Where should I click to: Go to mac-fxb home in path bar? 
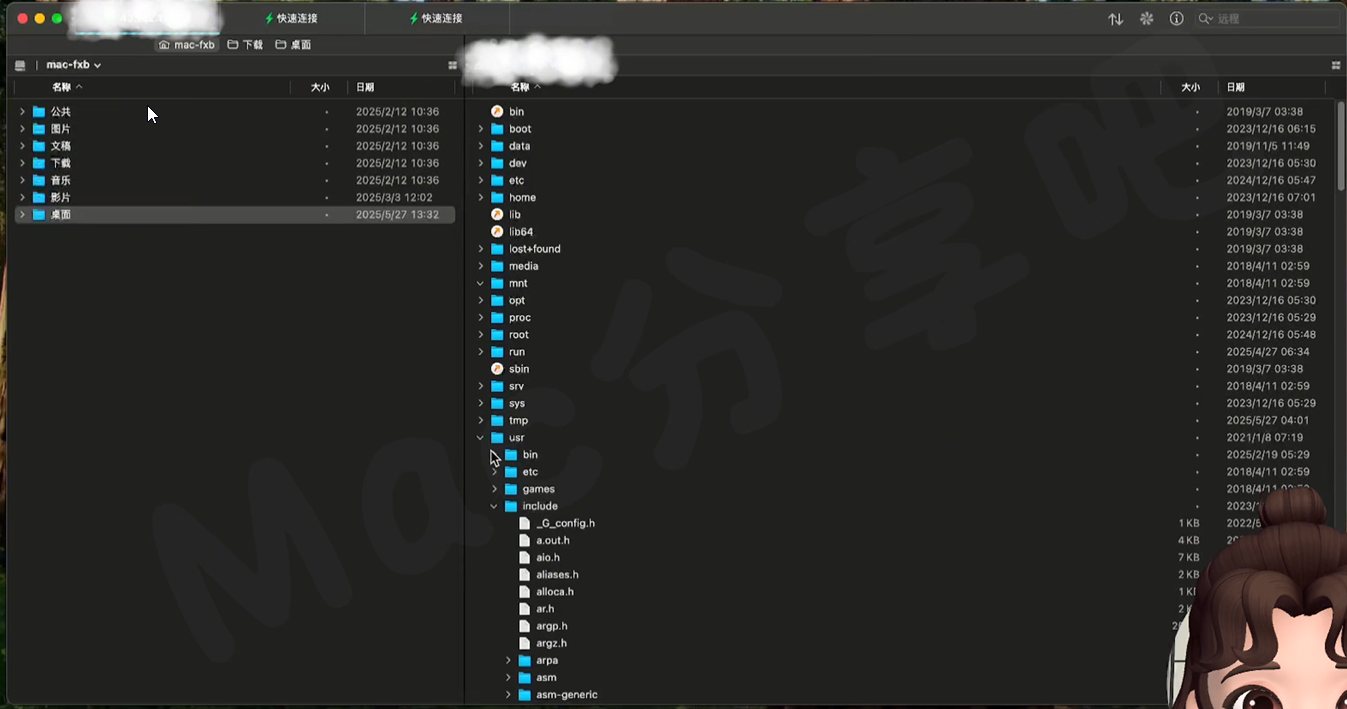coord(187,45)
